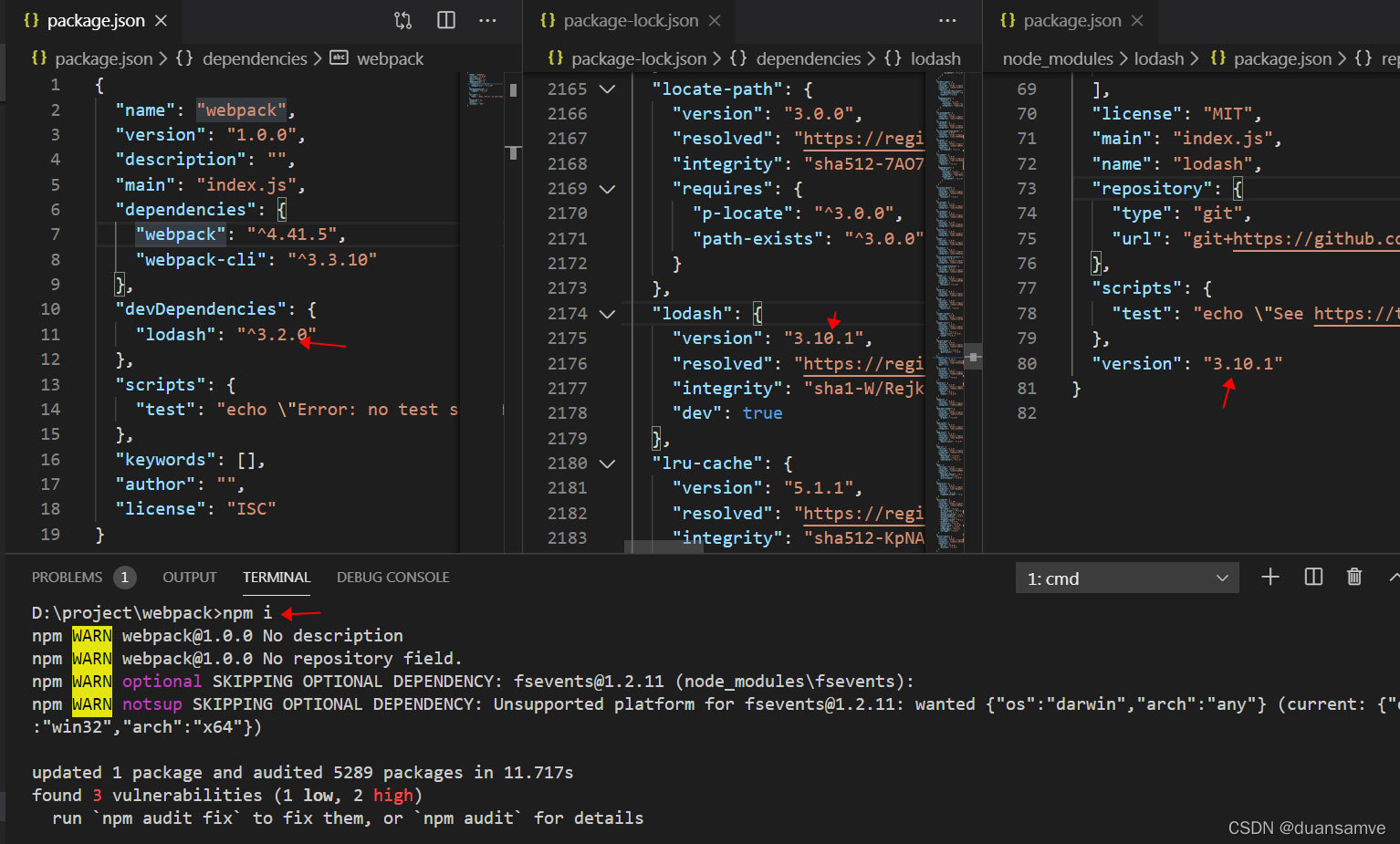This screenshot has width=1400, height=844.
Task: Click the "p-locate": "^3.0.0" line
Action: [798, 214]
